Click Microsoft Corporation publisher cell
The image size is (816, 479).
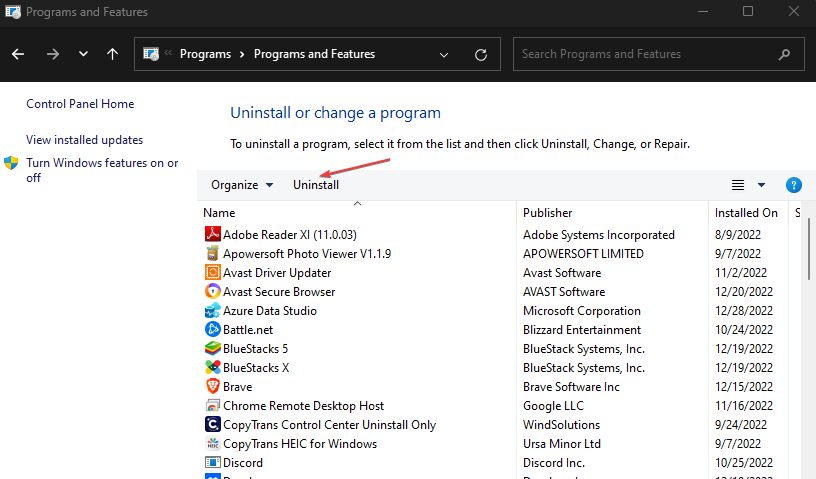point(582,311)
